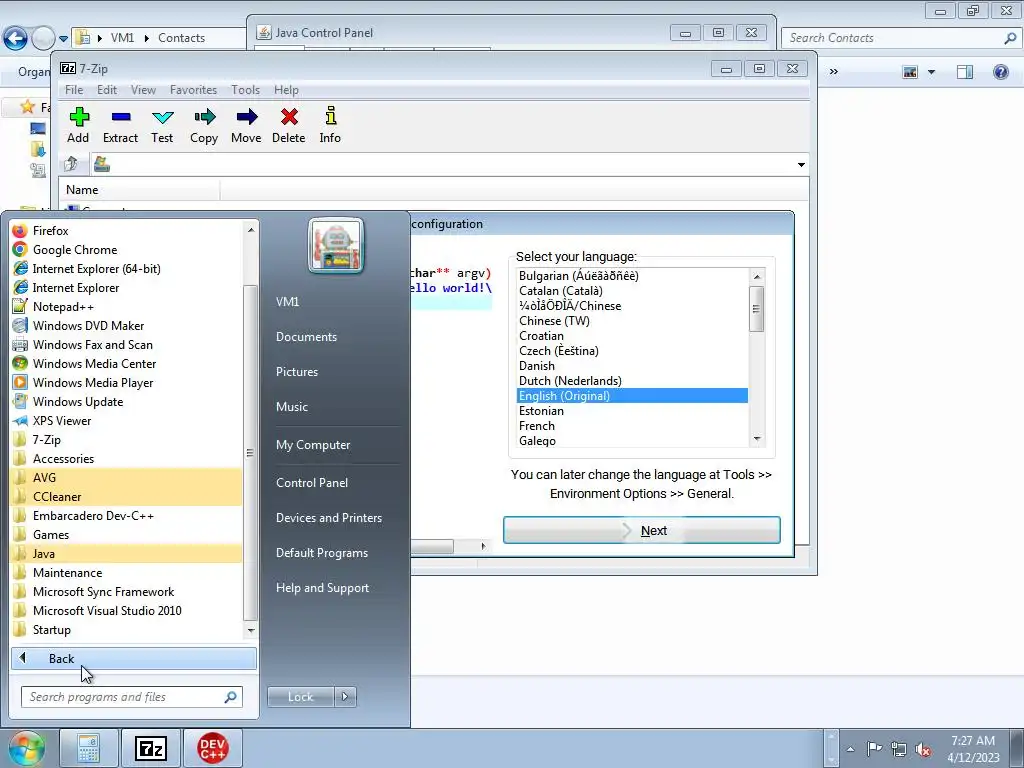The image size is (1024, 768).
Task: Click Next in Dev-C++ configuration dialog
Action: tap(642, 530)
